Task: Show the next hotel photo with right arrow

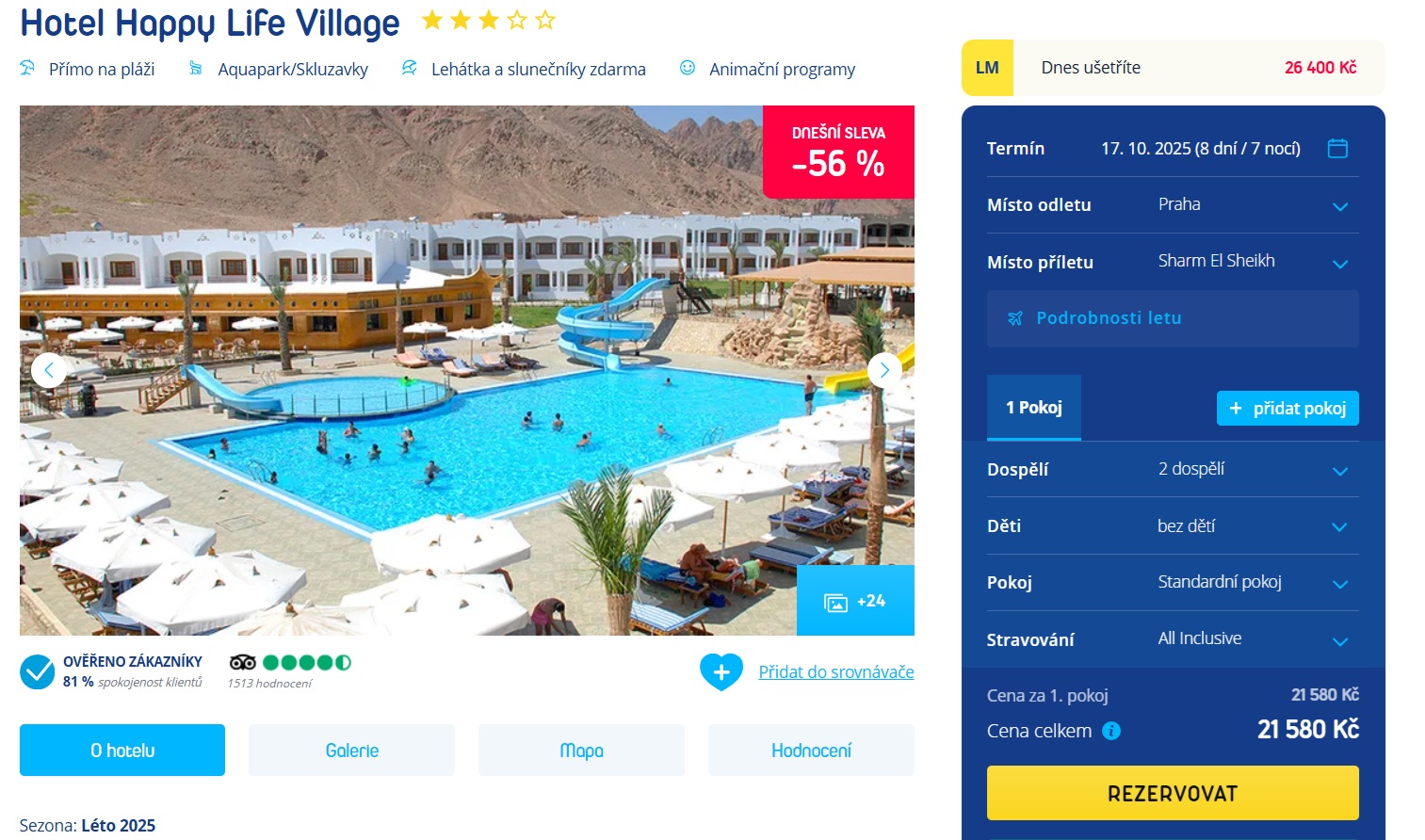Action: 884,370
